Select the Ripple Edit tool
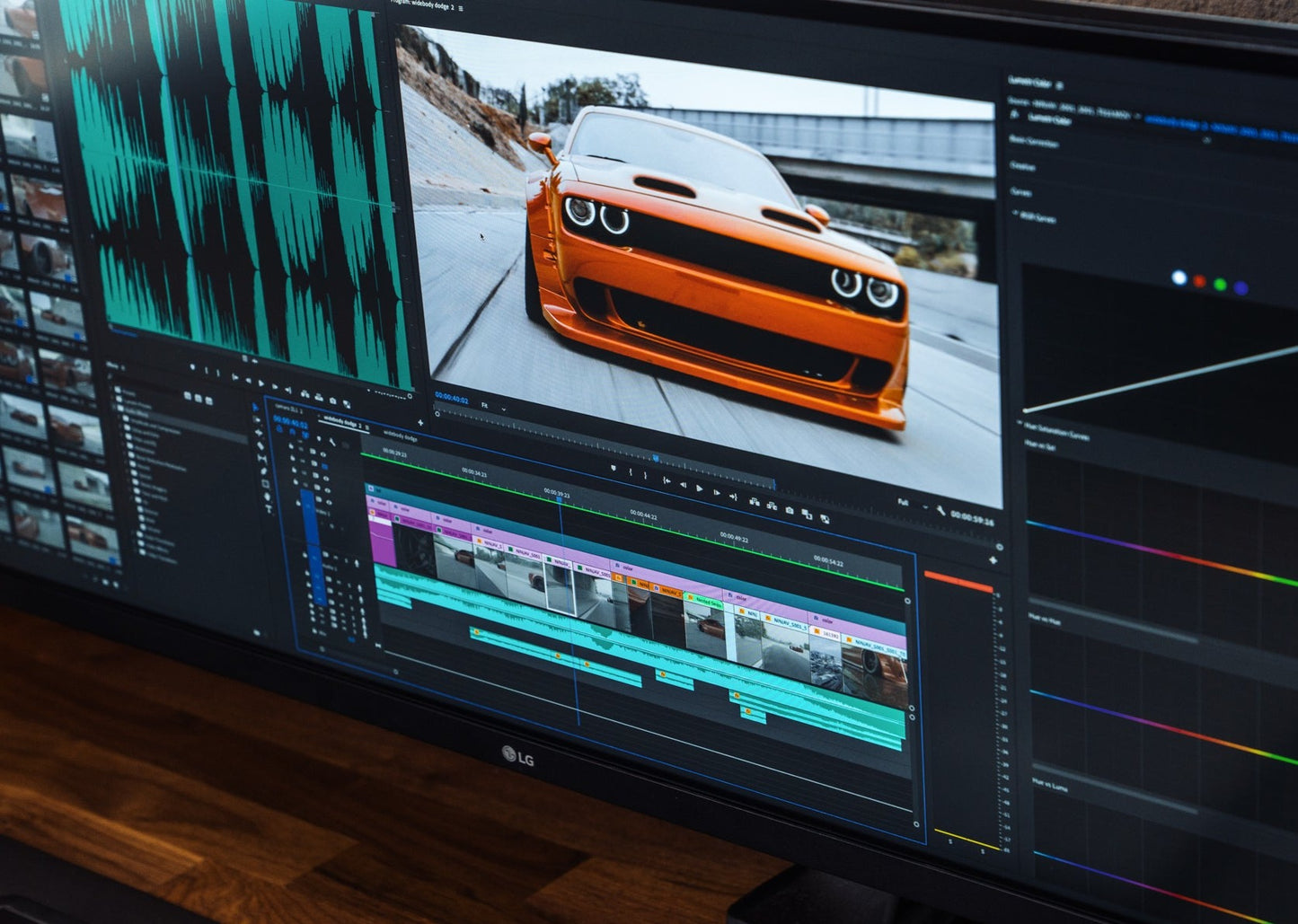The image size is (1298, 924). (259, 433)
